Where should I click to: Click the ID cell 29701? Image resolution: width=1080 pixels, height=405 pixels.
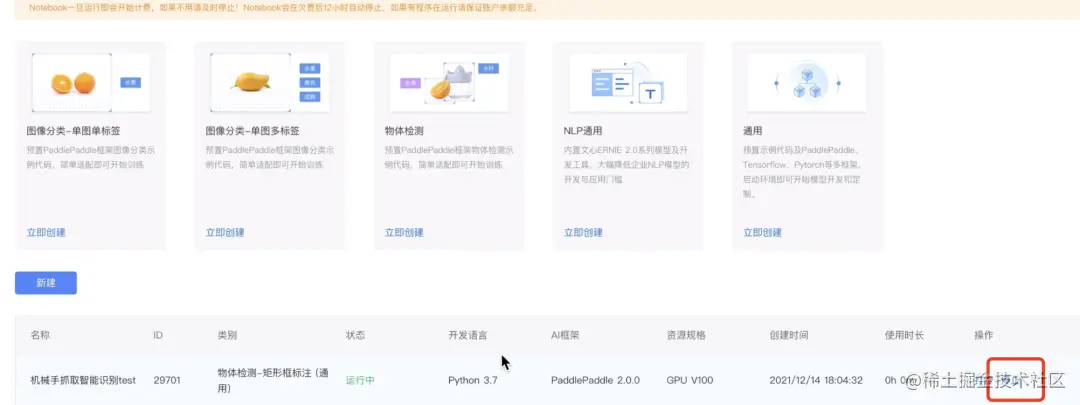(x=167, y=380)
